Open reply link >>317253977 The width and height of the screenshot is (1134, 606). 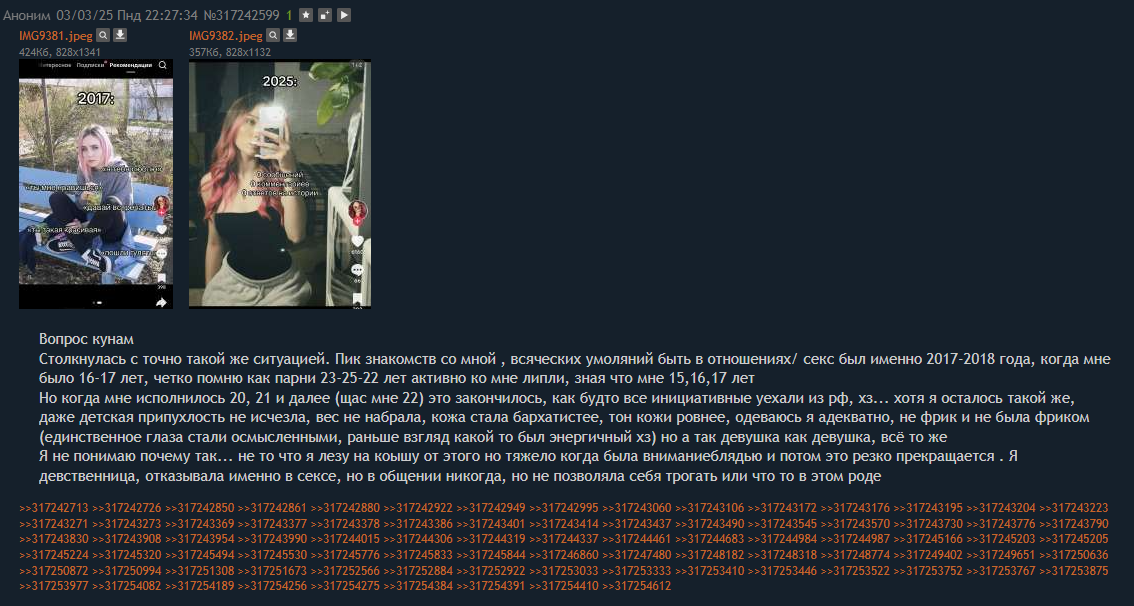54,586
